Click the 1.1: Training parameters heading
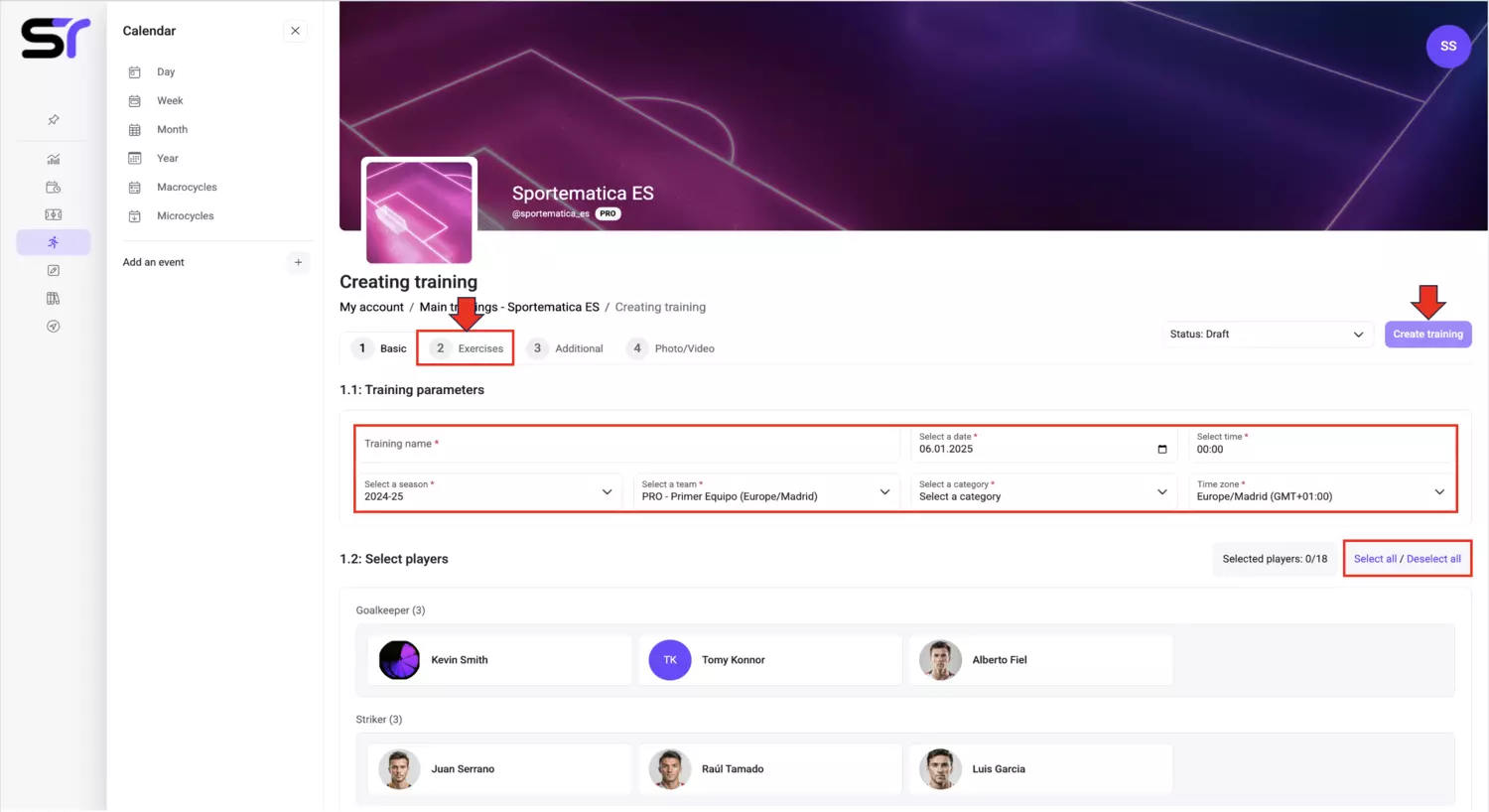The image size is (1489, 812). tap(412, 390)
